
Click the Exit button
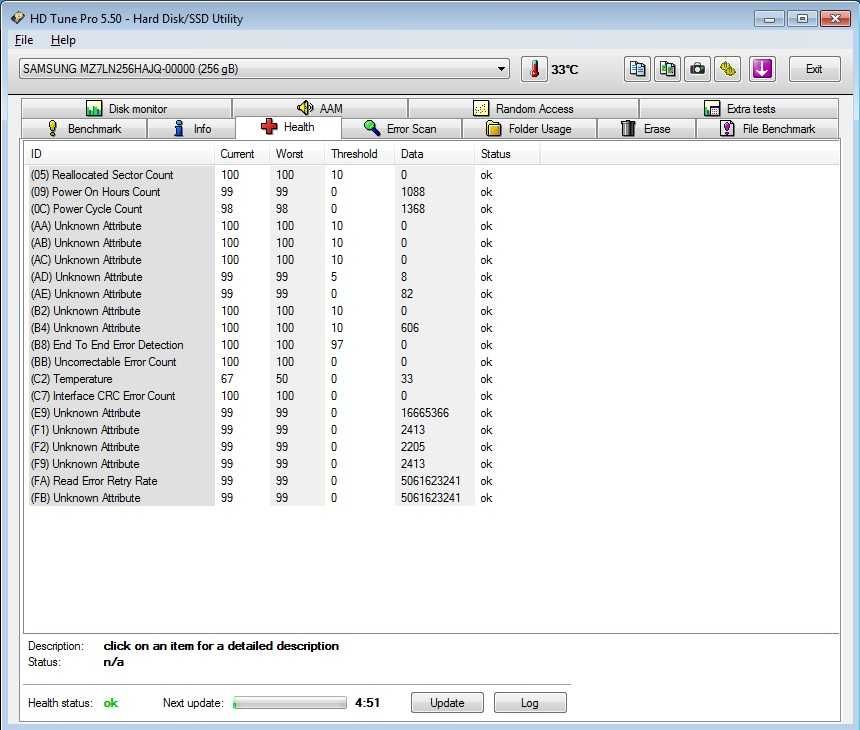(814, 69)
